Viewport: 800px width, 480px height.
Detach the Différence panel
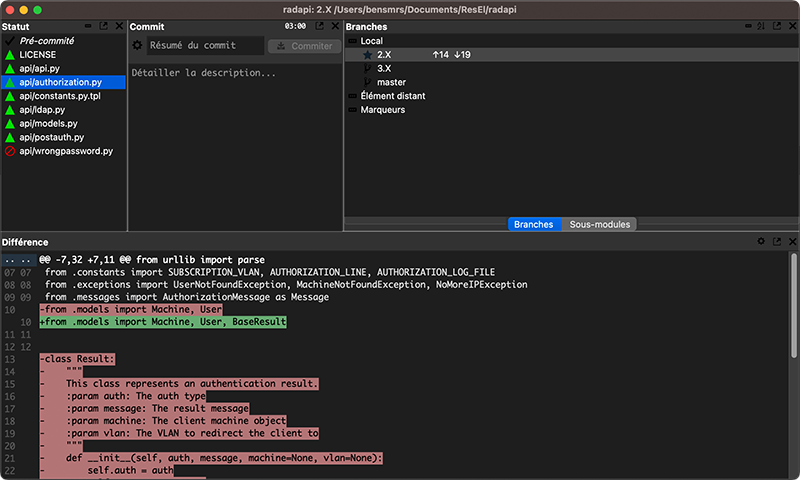777,241
